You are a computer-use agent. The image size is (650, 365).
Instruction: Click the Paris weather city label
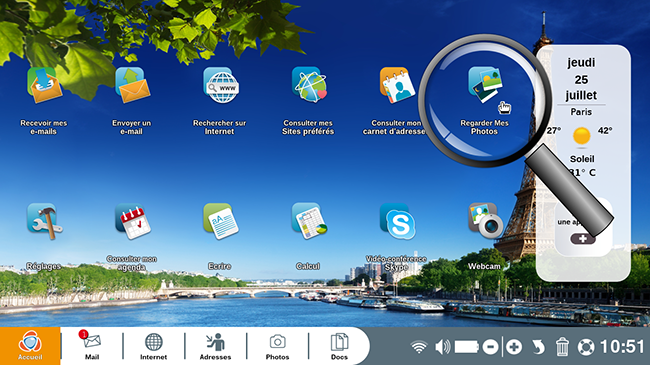tap(581, 112)
